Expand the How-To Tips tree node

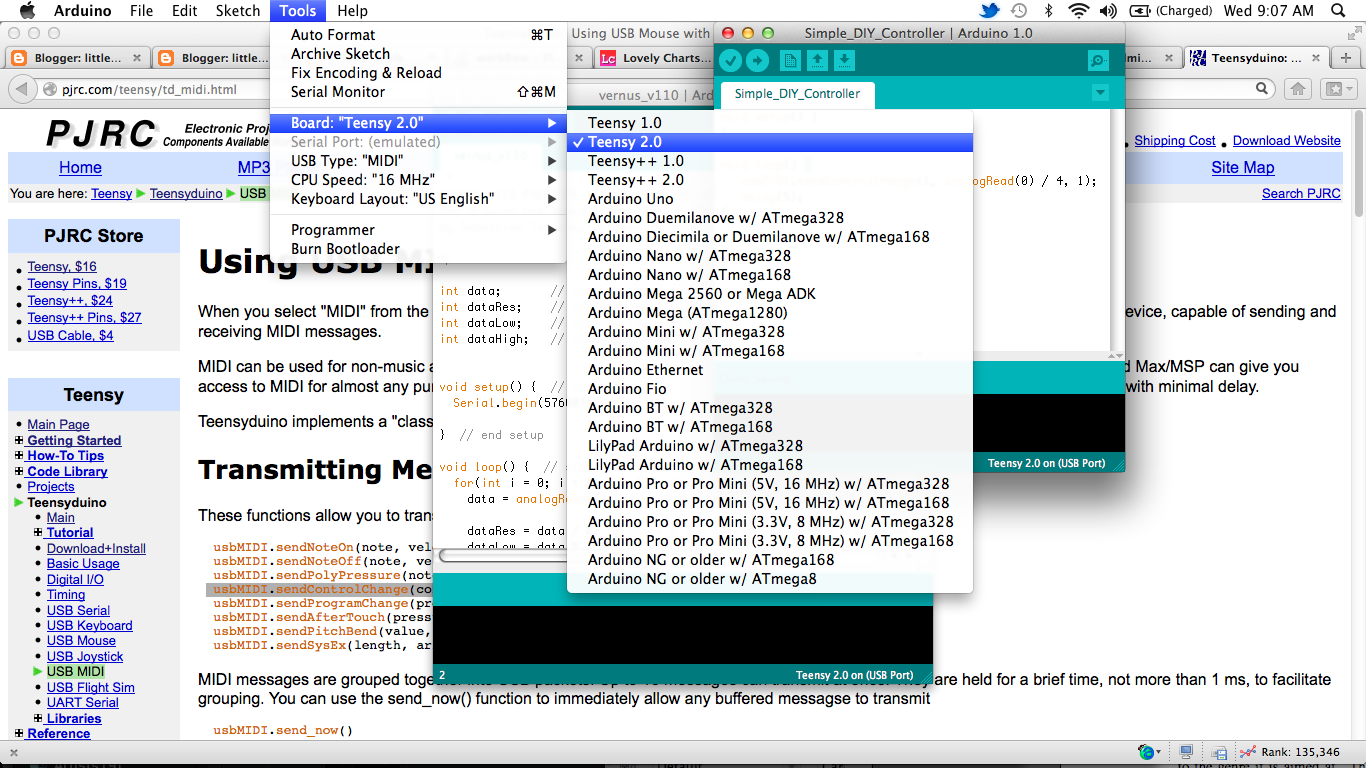coord(20,456)
